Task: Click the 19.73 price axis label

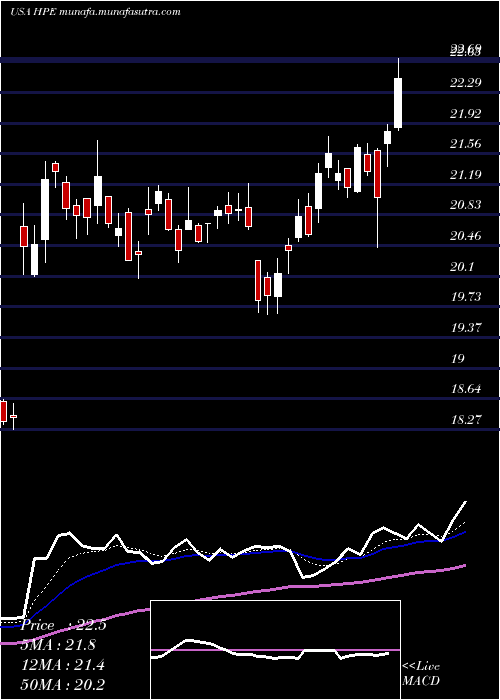Action: point(465,297)
